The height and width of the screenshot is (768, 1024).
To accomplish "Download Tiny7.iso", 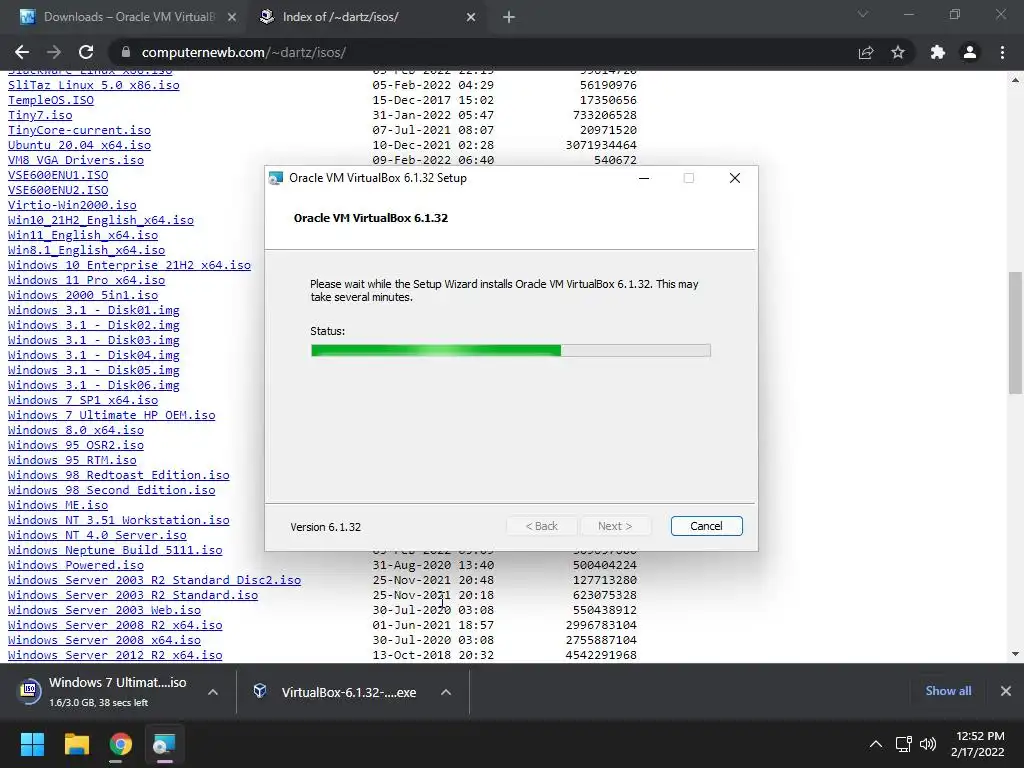I will point(40,115).
